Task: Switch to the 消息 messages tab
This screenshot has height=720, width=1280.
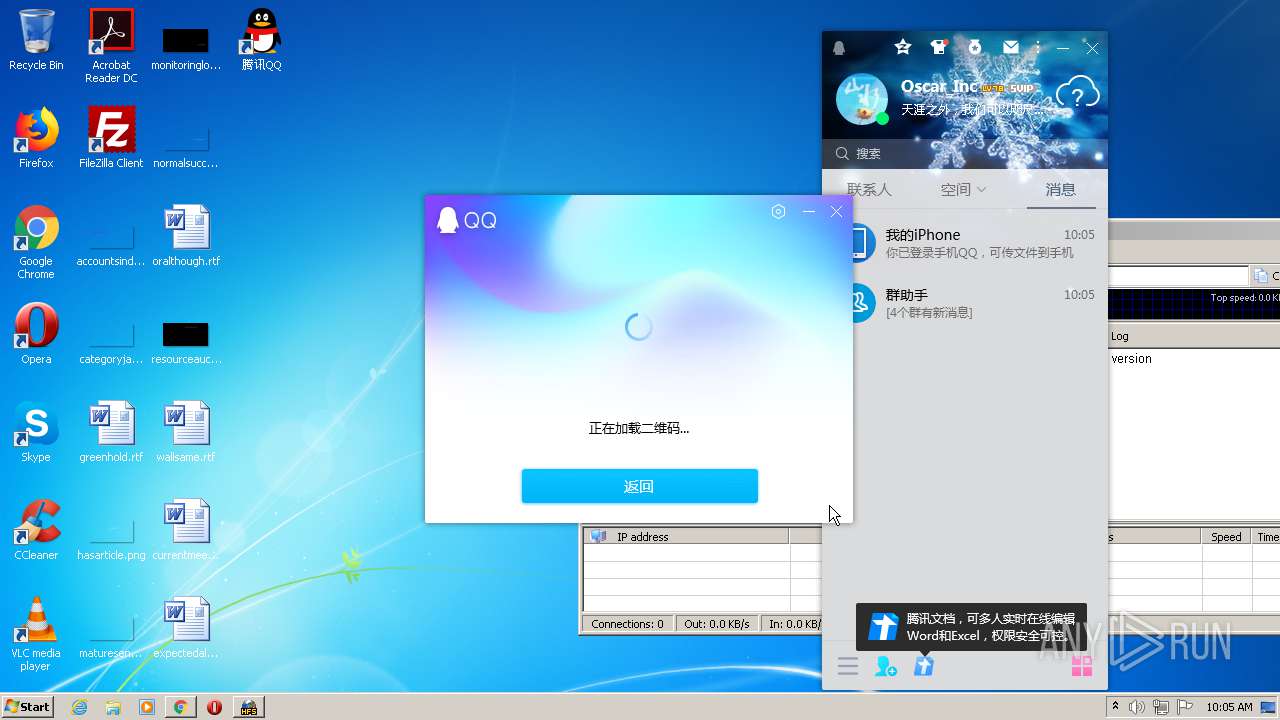Action: point(1061,189)
